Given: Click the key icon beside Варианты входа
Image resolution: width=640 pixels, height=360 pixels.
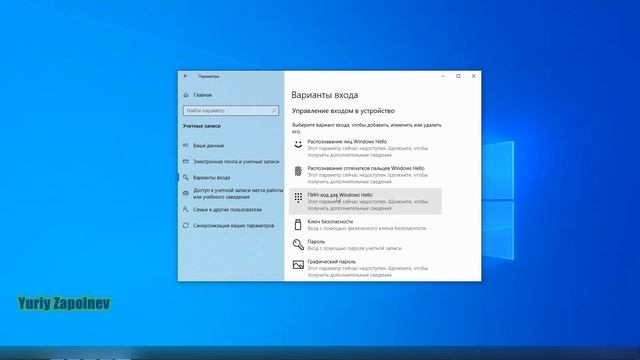Looking at the screenshot, I should (186, 178).
